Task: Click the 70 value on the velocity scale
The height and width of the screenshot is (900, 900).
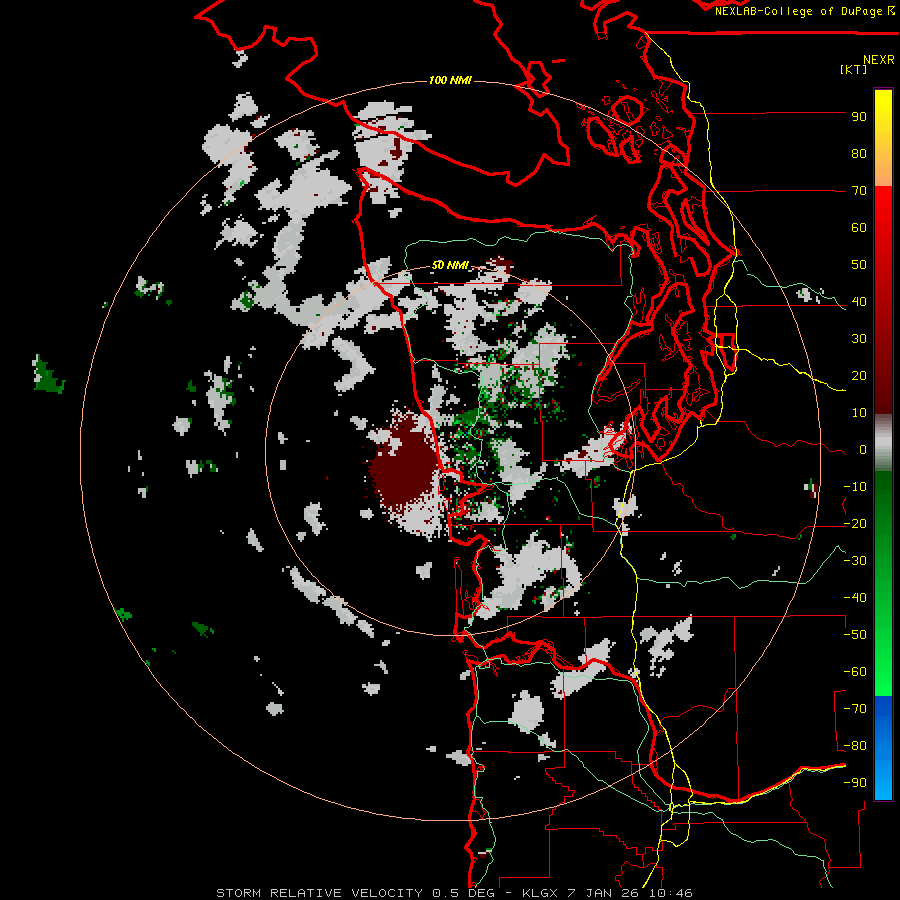Action: tap(859, 191)
